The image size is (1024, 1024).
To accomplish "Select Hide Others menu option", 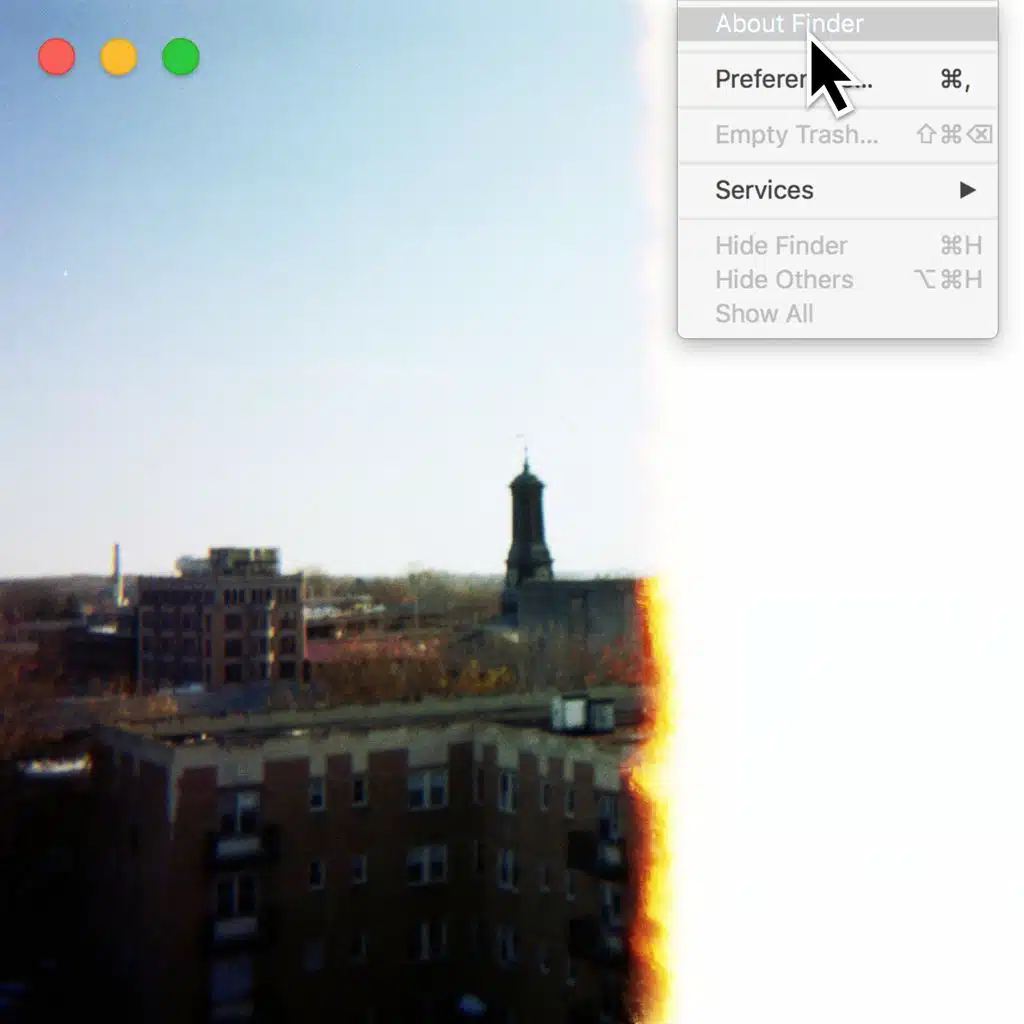I will tap(784, 280).
